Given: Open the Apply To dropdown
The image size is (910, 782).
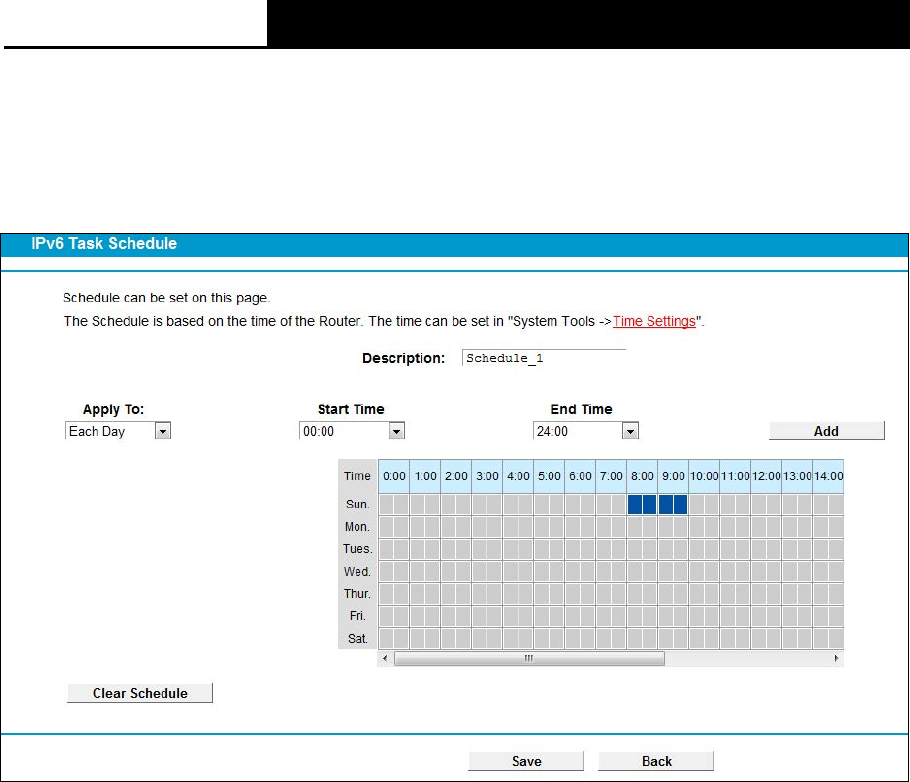Looking at the screenshot, I should [x=118, y=431].
